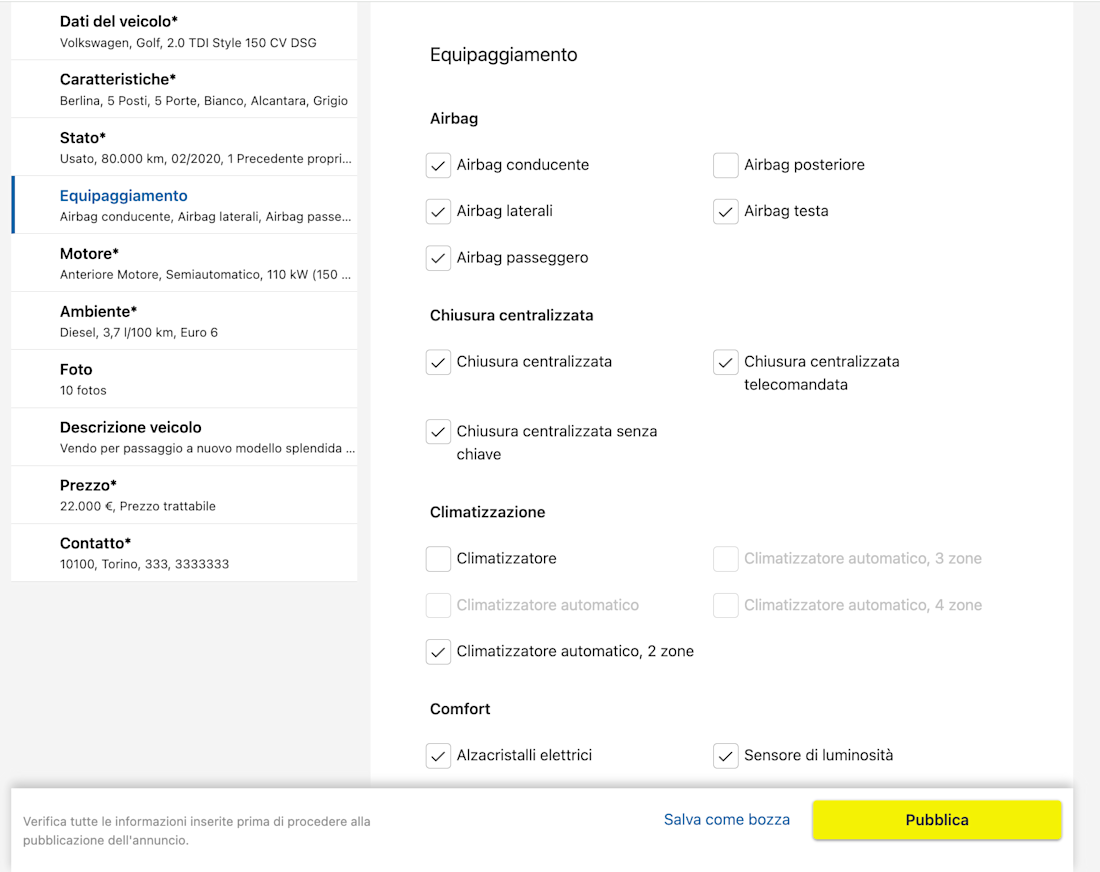Uncheck the Airbag conducente checkbox
Image resolution: width=1100 pixels, height=872 pixels.
pos(438,165)
